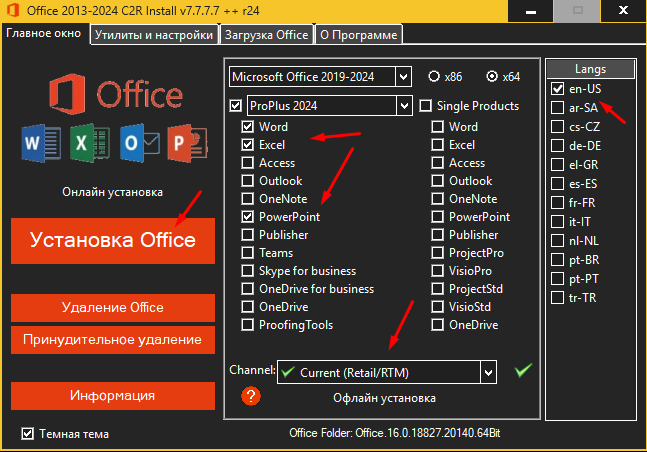Check Access under Single Products
The image size is (647, 452).
[437, 163]
